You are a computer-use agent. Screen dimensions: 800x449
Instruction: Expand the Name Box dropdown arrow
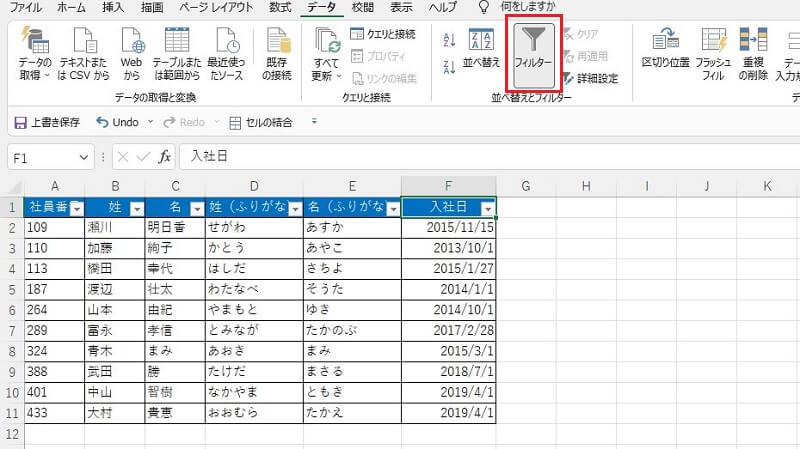84,158
